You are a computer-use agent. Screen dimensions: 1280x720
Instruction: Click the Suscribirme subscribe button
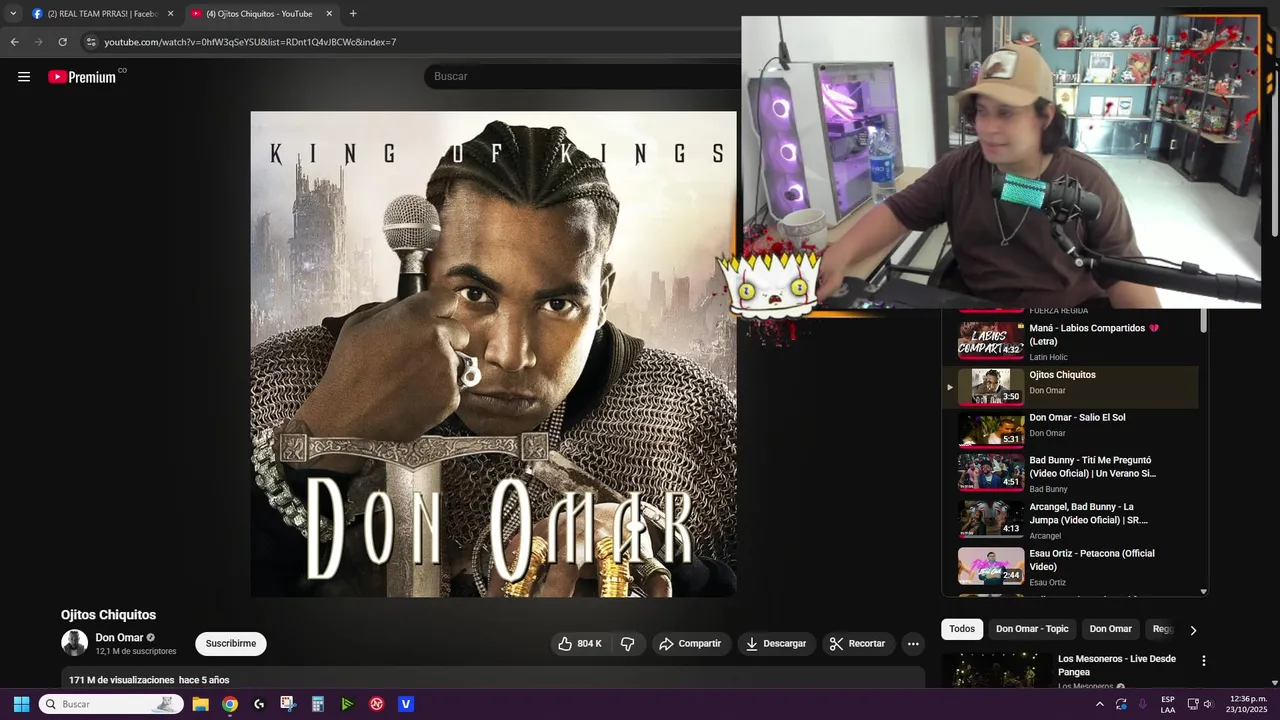coord(231,644)
